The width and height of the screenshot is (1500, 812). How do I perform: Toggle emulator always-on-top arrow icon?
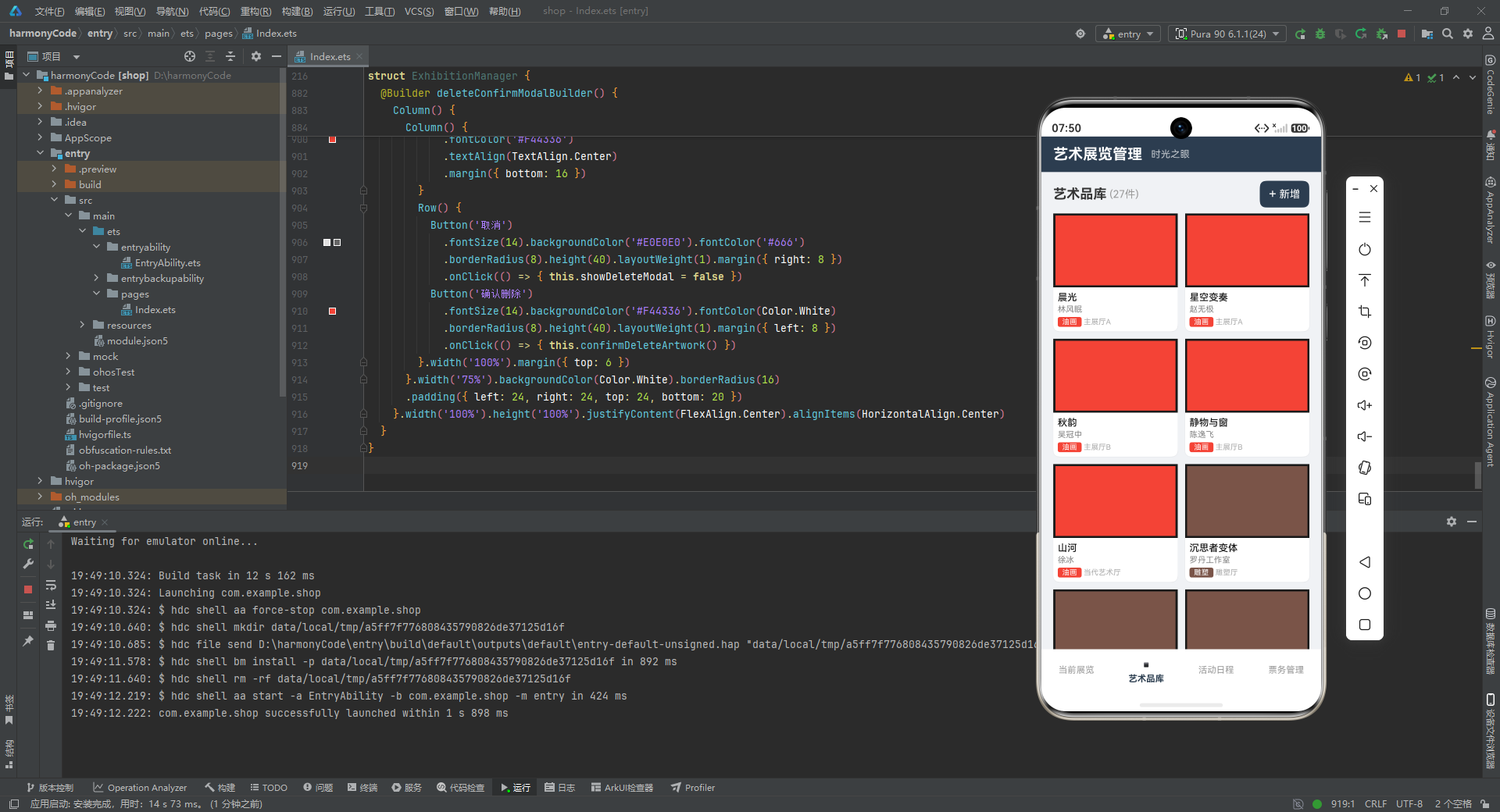pyautogui.click(x=1365, y=280)
